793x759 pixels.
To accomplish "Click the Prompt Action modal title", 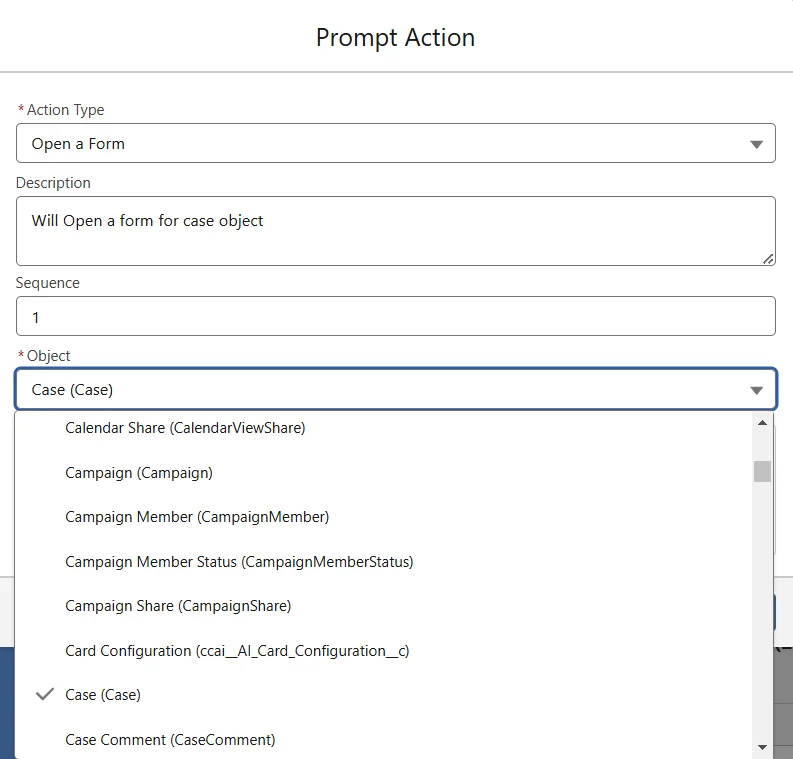I will (x=395, y=38).
